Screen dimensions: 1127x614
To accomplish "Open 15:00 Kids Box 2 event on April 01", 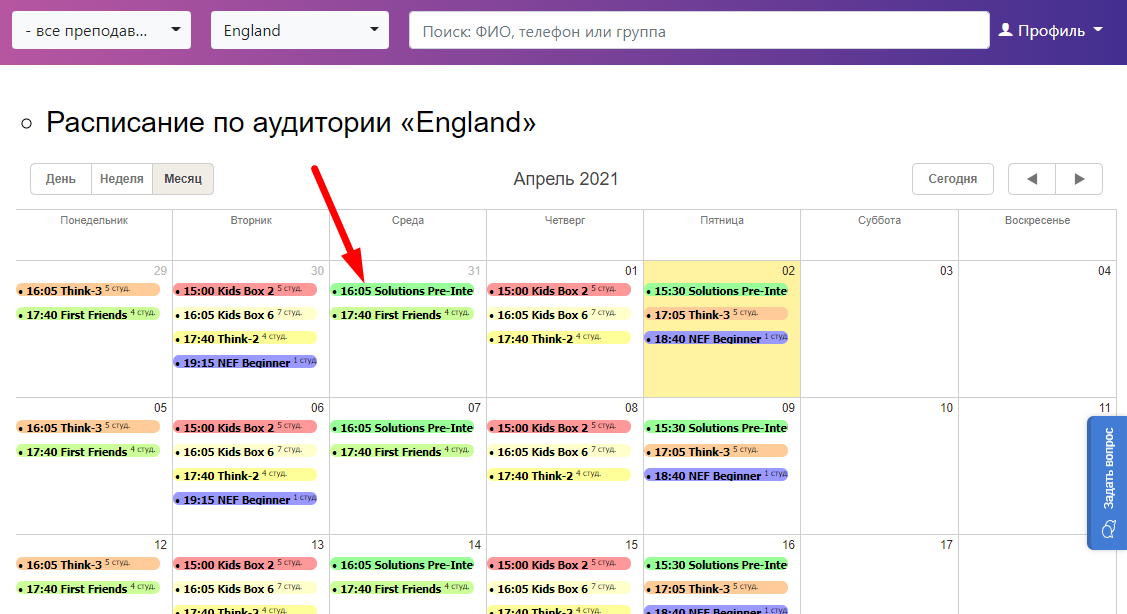I will tap(559, 290).
